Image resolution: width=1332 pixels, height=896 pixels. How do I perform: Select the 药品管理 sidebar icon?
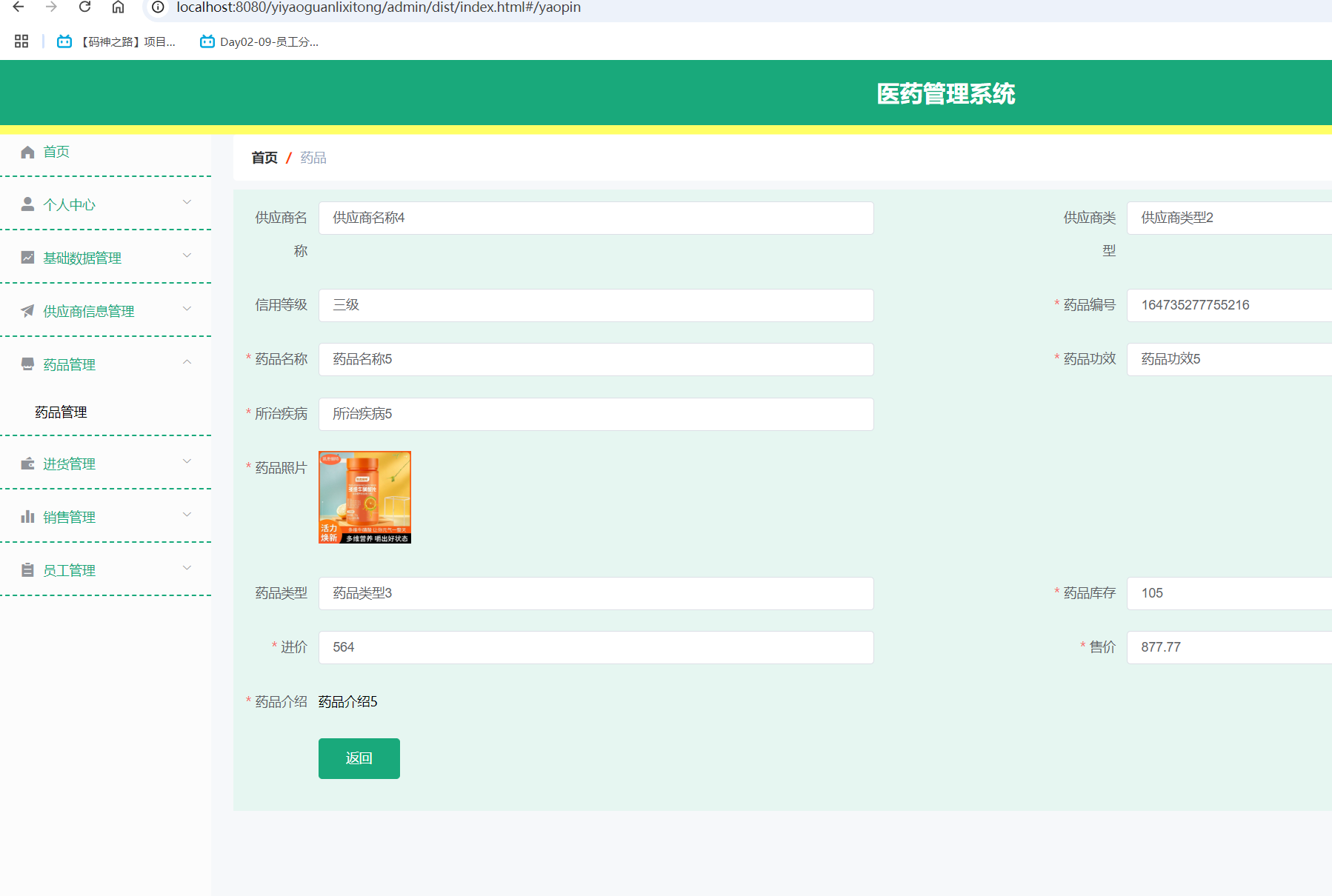27,364
